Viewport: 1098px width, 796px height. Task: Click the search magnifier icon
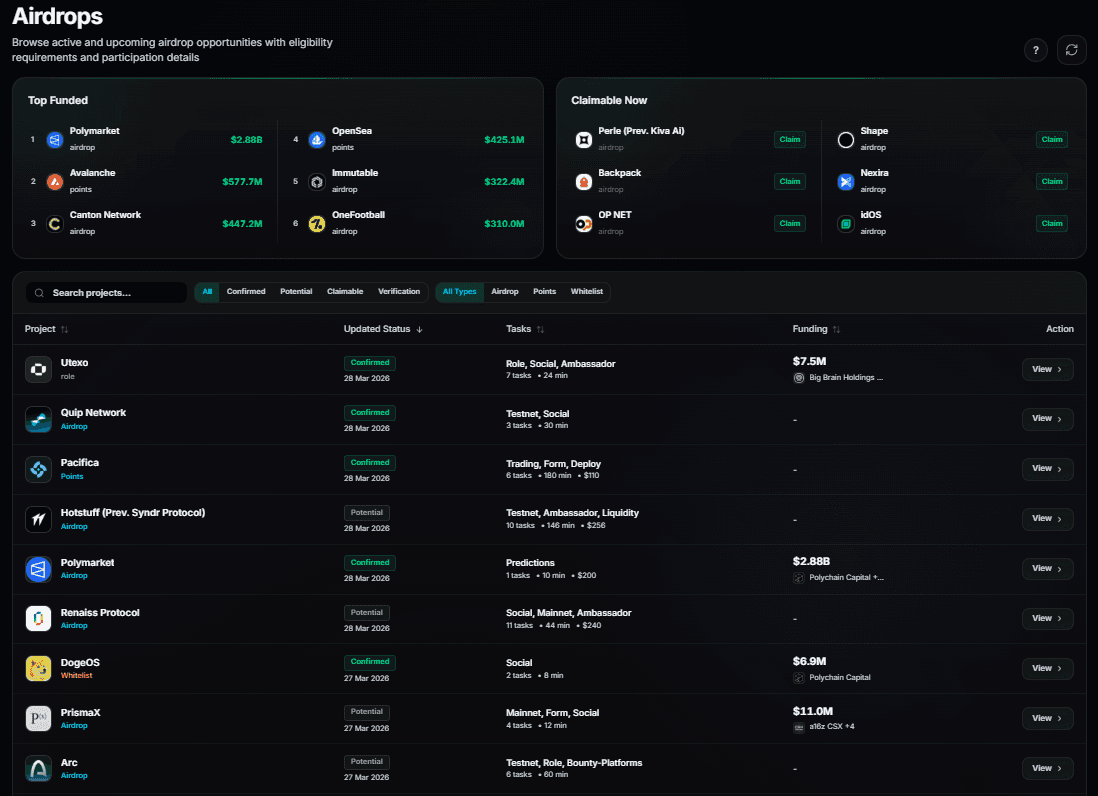(x=39, y=293)
